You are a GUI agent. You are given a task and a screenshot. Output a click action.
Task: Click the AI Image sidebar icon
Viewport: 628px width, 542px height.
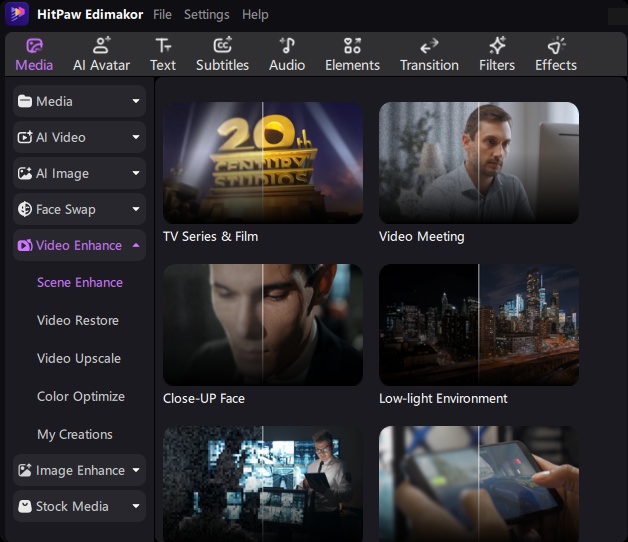pyautogui.click(x=25, y=173)
